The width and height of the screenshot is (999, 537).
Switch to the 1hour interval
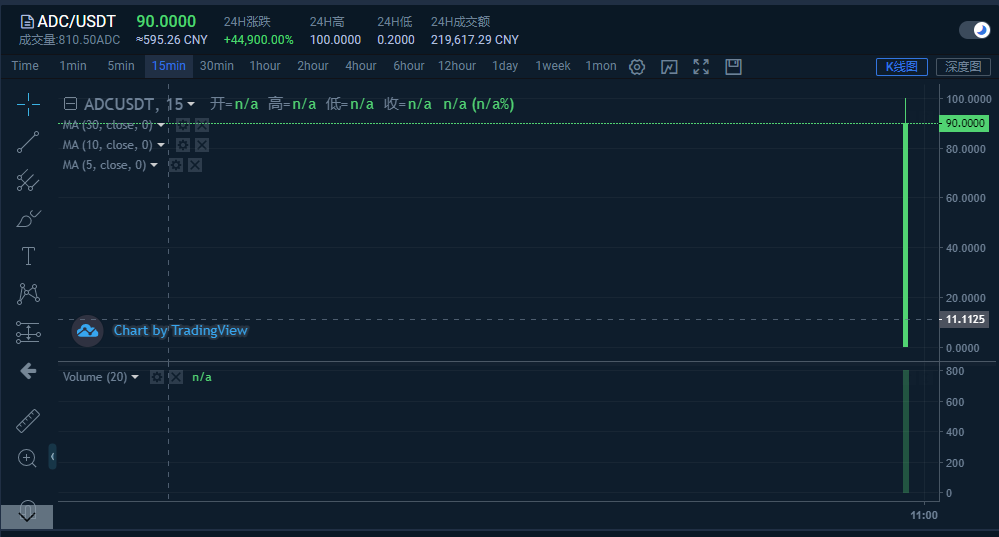point(265,66)
